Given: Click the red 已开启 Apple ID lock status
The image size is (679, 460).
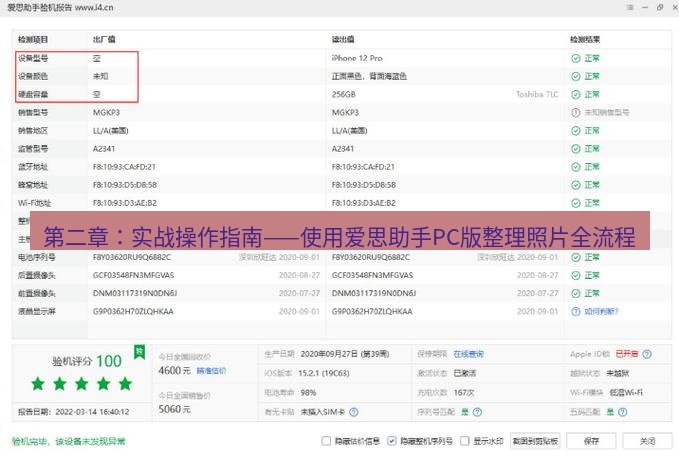Looking at the screenshot, I should [627, 354].
